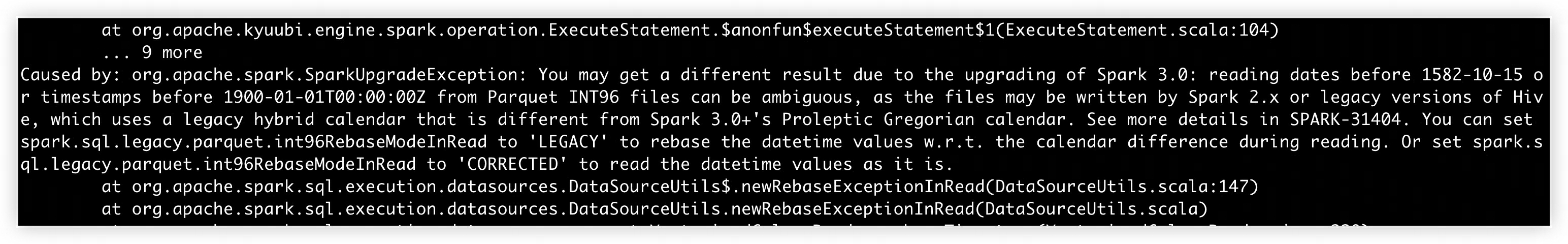This screenshot has width=1568, height=244.
Task: Click the date 1582-10-15
Action: (x=1472, y=75)
